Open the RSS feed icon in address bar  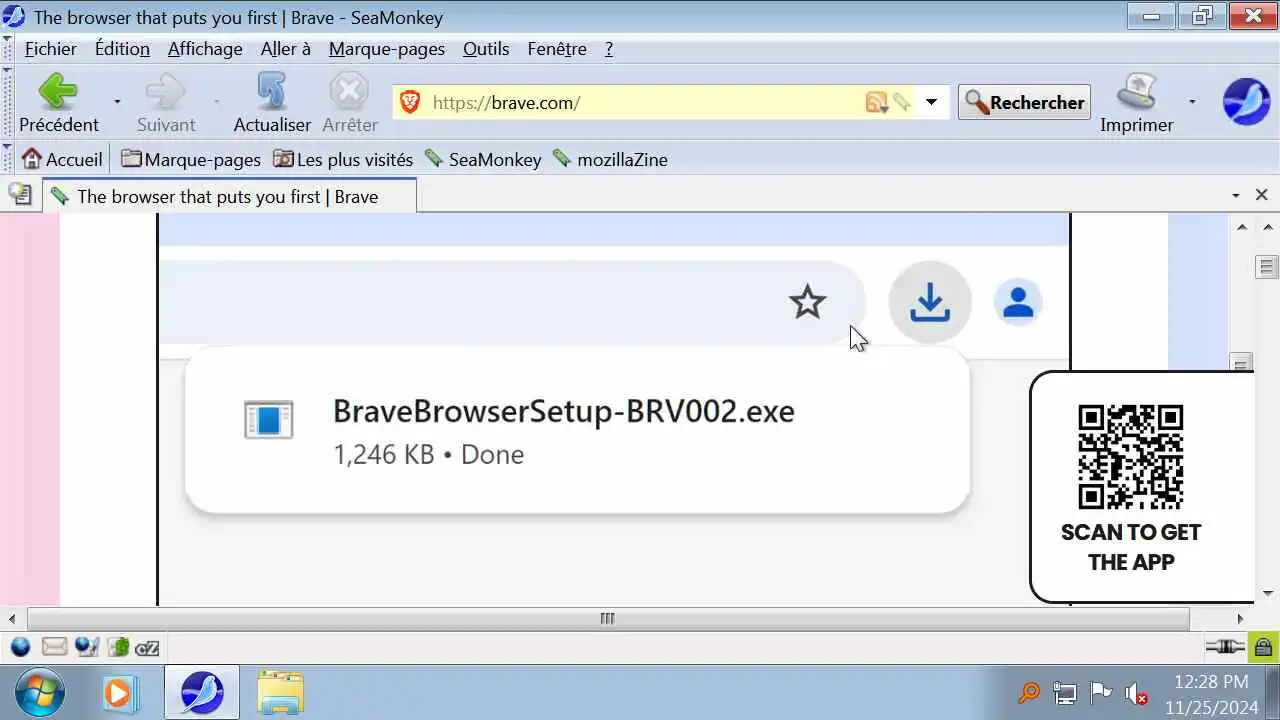point(876,102)
